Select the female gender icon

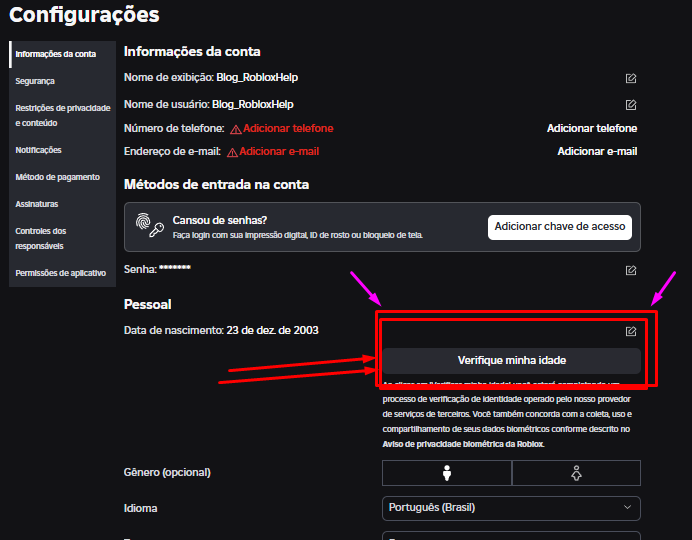coord(576,473)
